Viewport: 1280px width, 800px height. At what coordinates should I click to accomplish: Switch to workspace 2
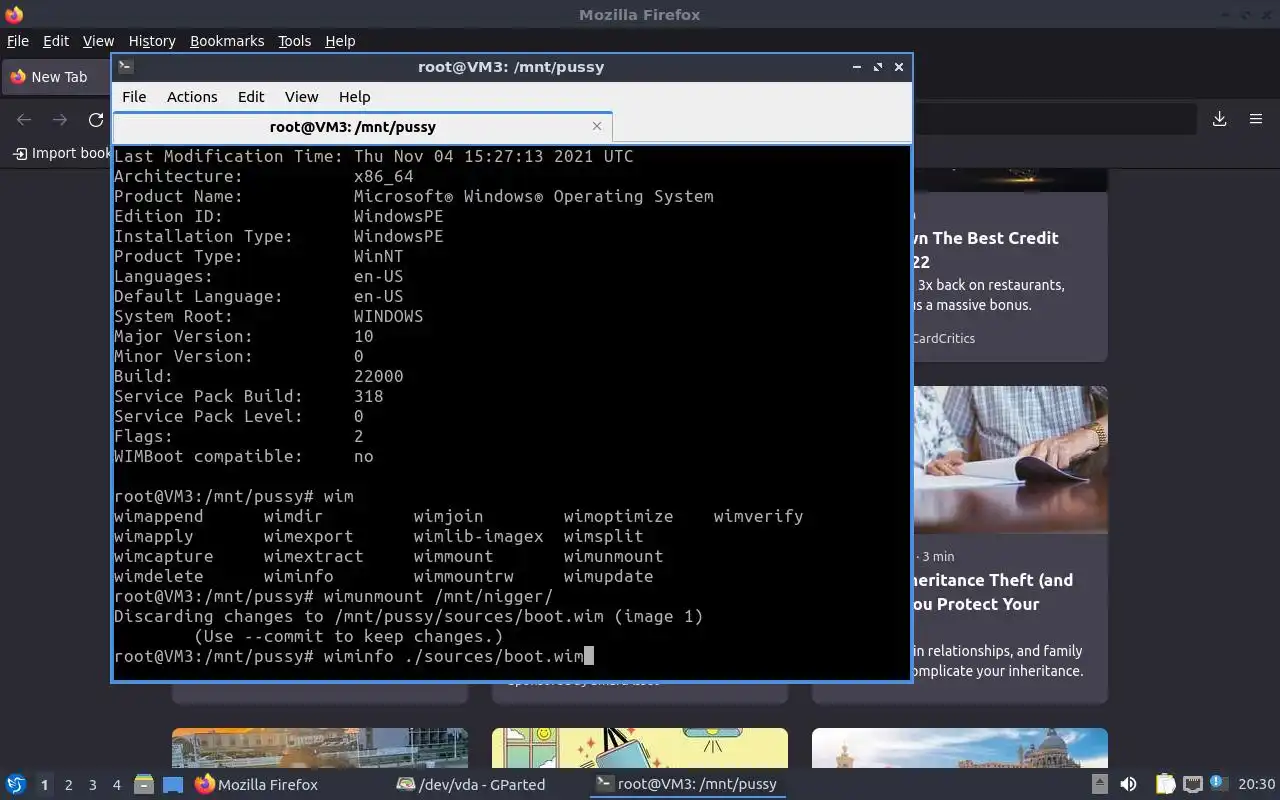click(x=68, y=785)
